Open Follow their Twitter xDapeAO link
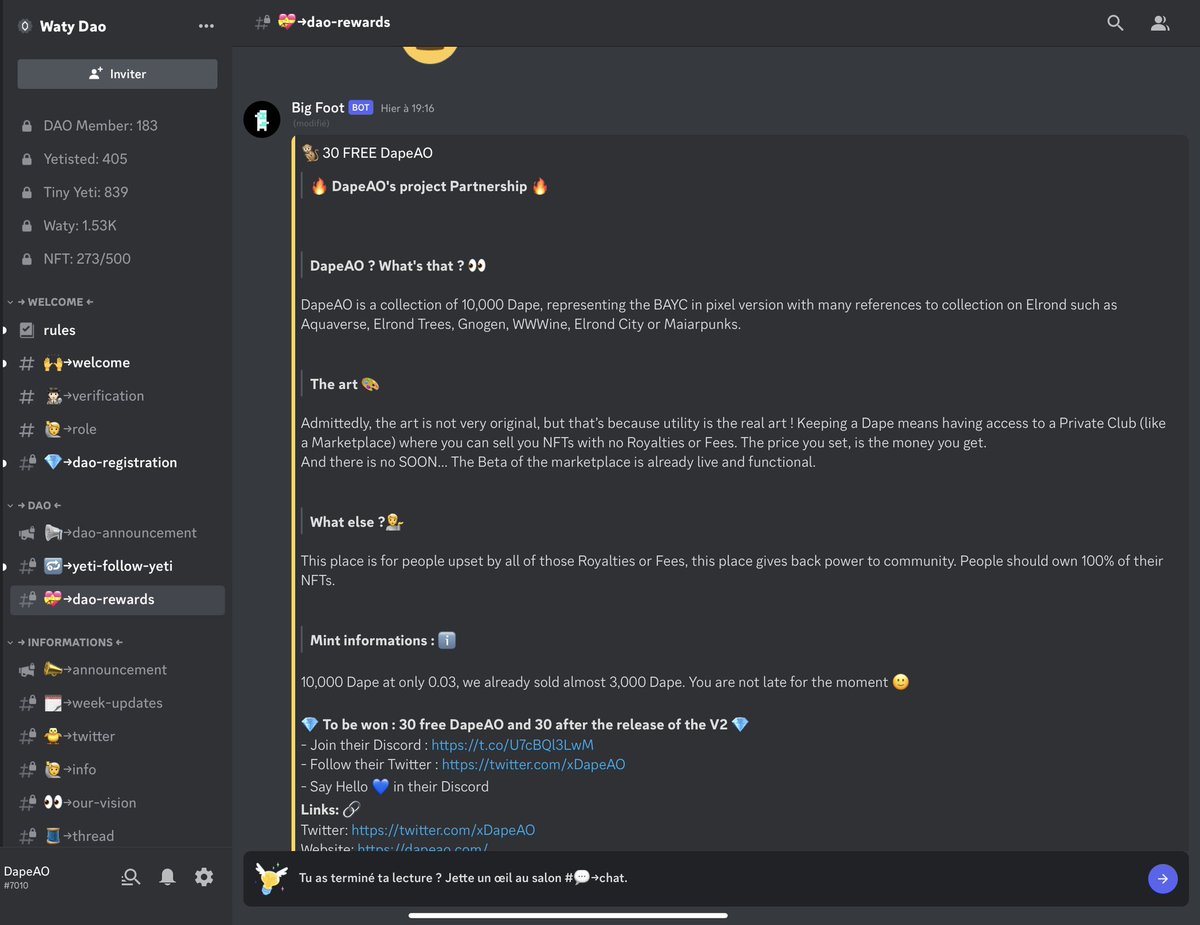 (533, 765)
